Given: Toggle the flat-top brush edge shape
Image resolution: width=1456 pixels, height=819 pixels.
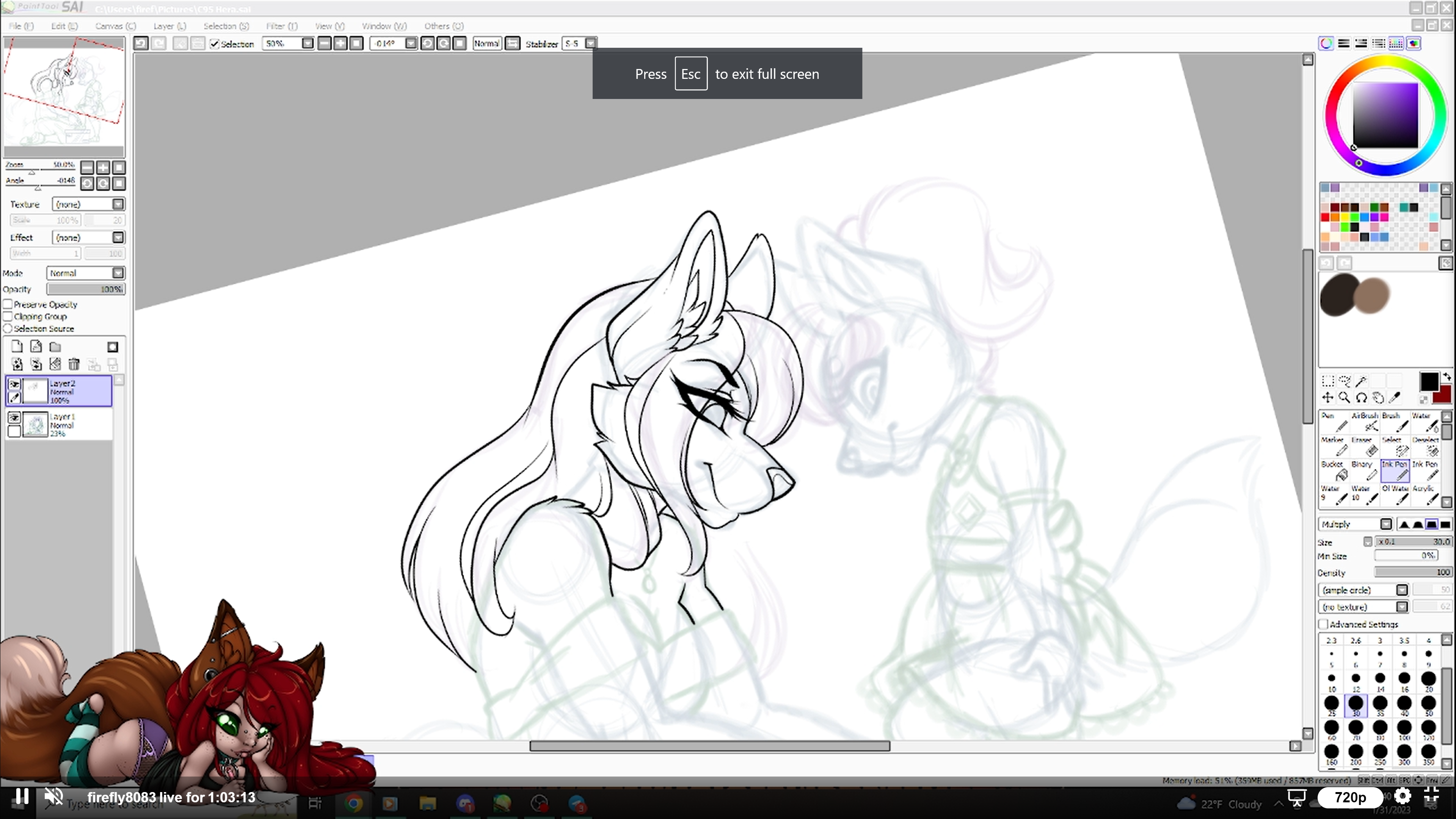Looking at the screenshot, I should pos(1431,524).
